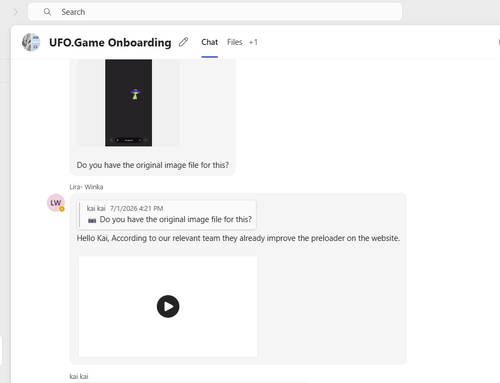Image resolution: width=500 pixels, height=383 pixels.
Task: Click the UFO.Game Onboarding title
Action: click(x=110, y=43)
